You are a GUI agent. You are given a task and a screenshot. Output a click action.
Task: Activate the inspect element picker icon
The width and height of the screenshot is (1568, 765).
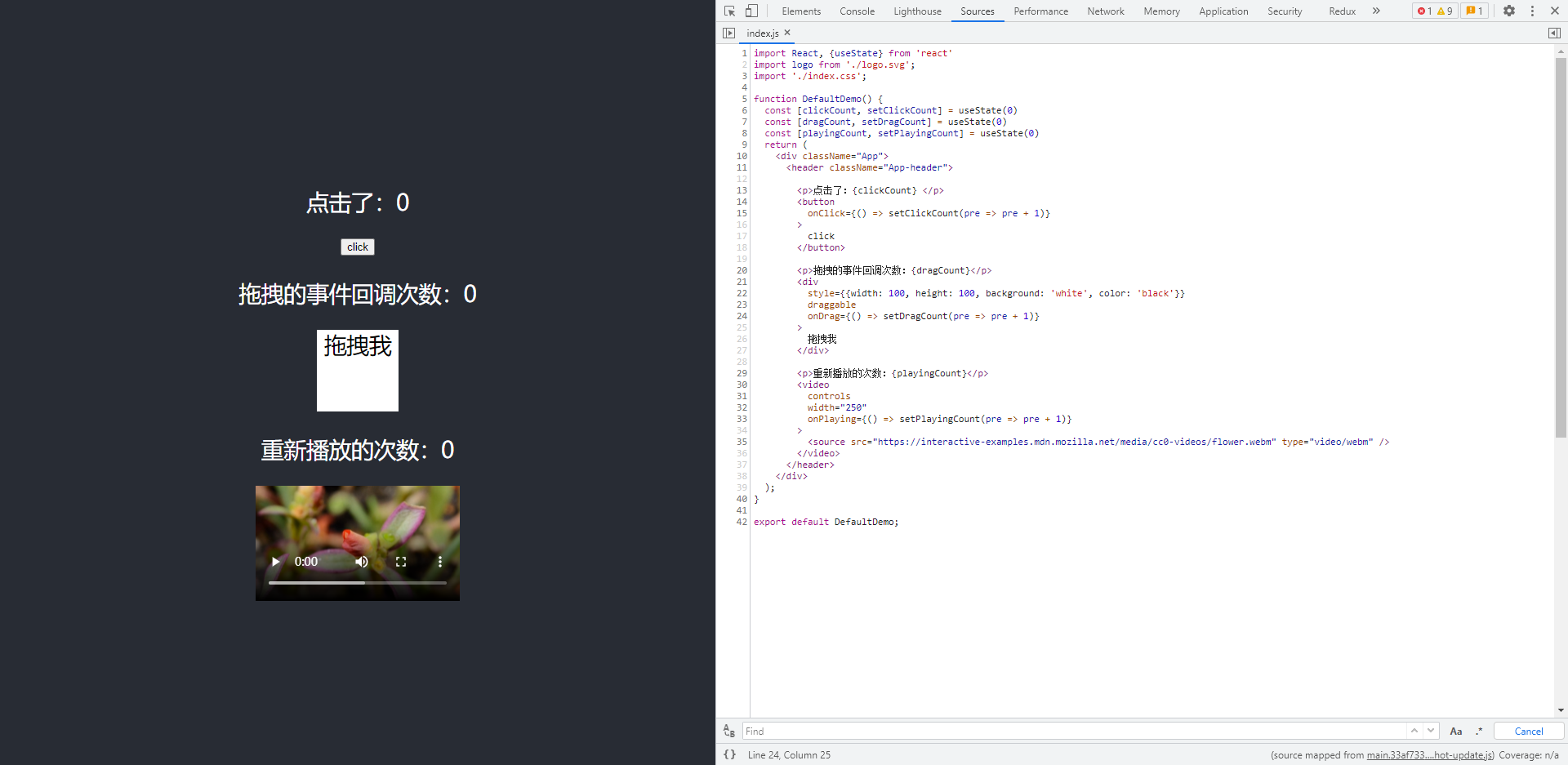[x=729, y=11]
